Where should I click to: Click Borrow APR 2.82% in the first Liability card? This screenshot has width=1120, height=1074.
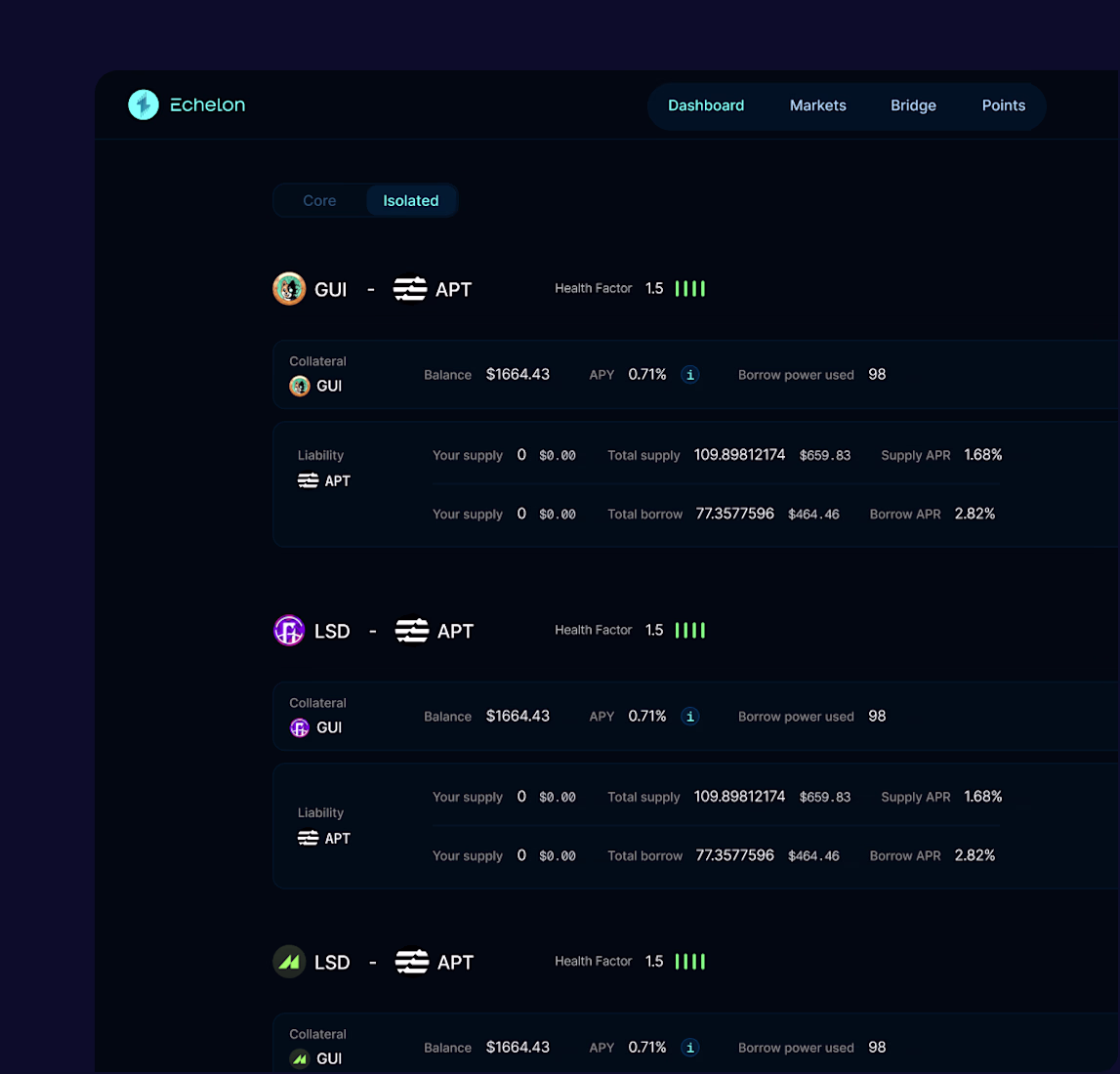pos(975,514)
